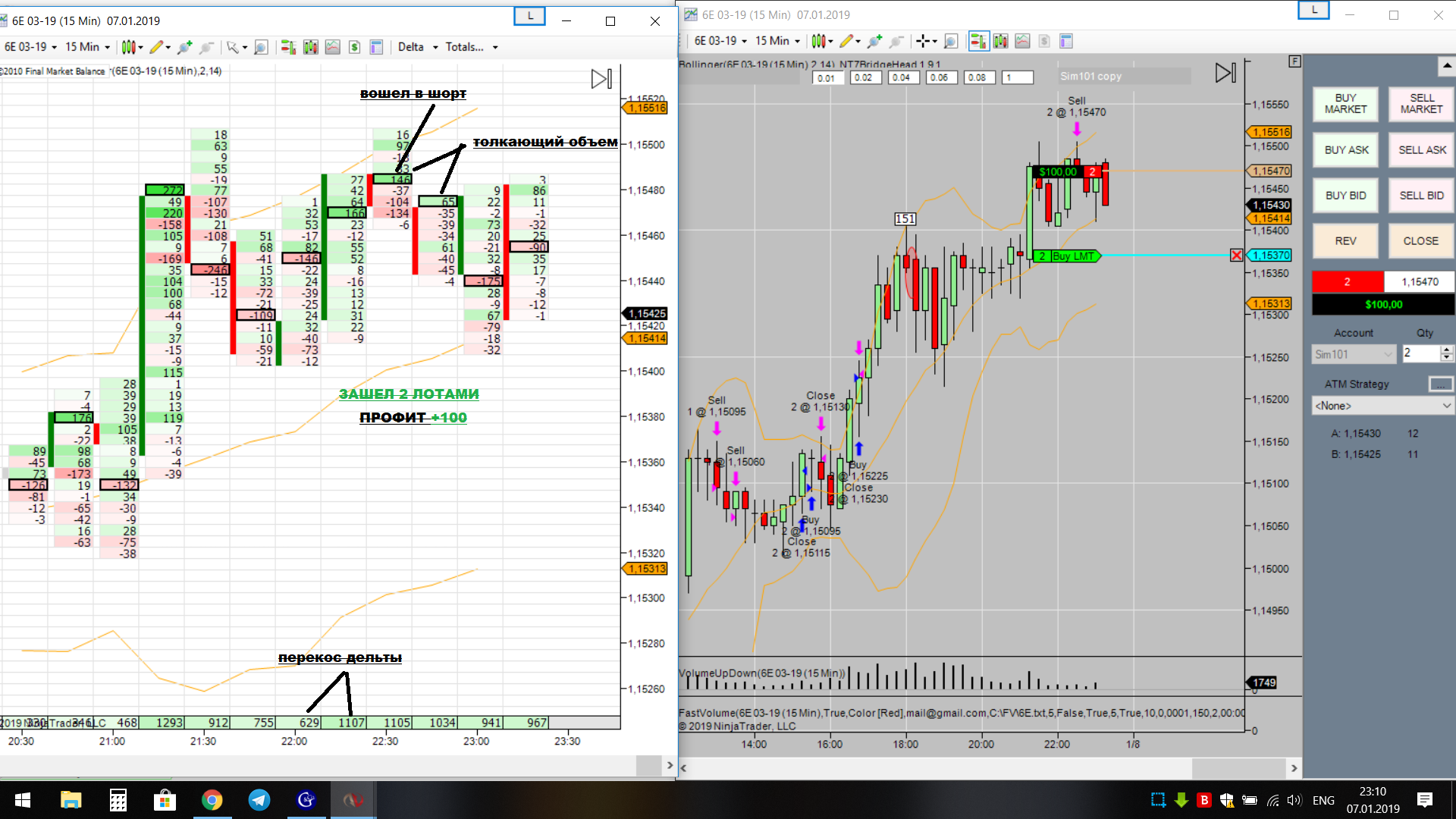The width and height of the screenshot is (1456, 819).
Task: Toggle link button L in left window
Action: (529, 16)
